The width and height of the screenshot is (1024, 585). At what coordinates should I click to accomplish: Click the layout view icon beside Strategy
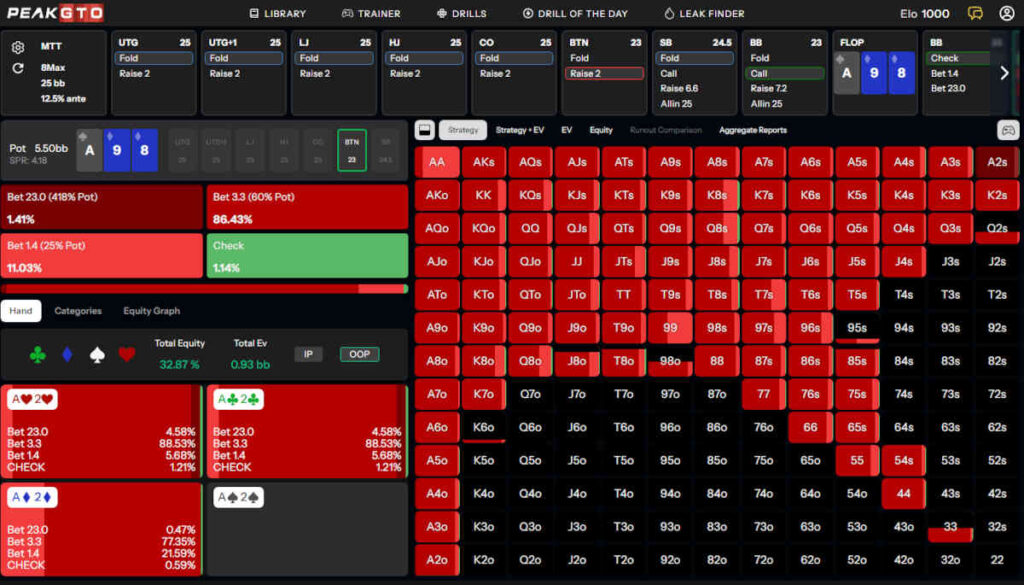(424, 130)
